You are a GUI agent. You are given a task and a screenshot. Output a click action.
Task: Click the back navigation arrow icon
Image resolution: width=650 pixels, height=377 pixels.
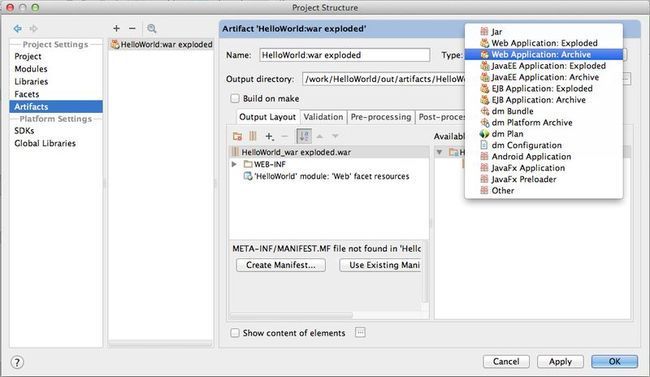click(17, 29)
